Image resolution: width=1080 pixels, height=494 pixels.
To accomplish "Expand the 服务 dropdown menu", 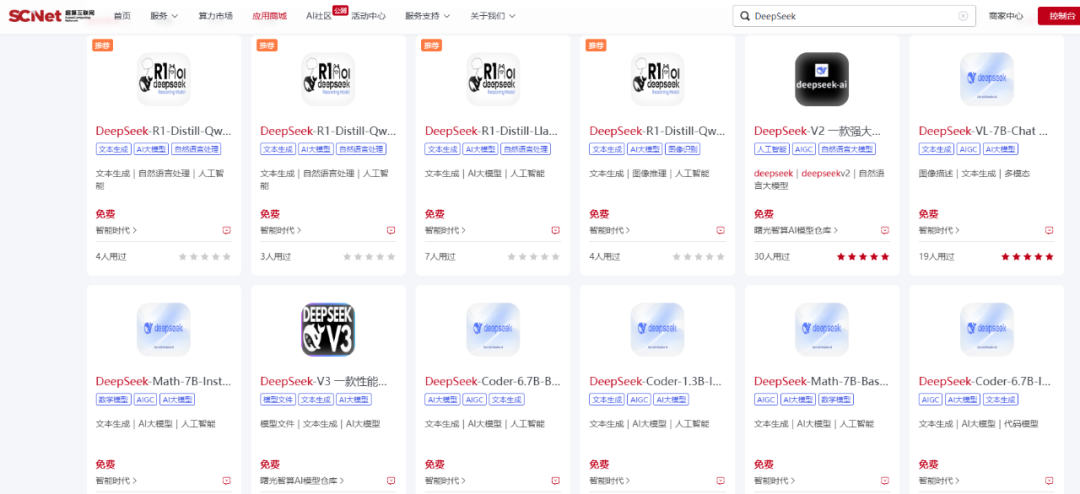I will (x=164, y=16).
